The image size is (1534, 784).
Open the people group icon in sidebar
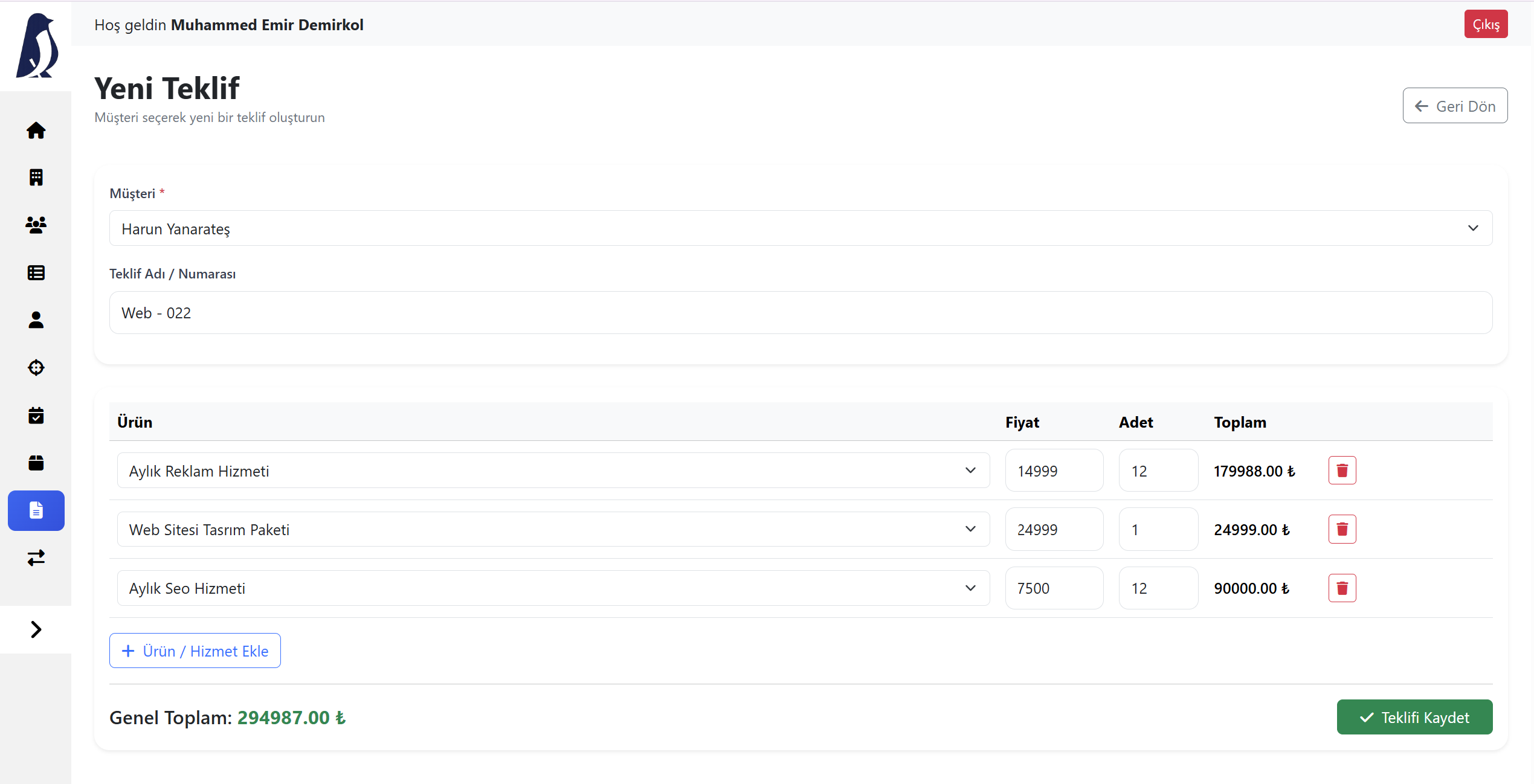(x=36, y=225)
